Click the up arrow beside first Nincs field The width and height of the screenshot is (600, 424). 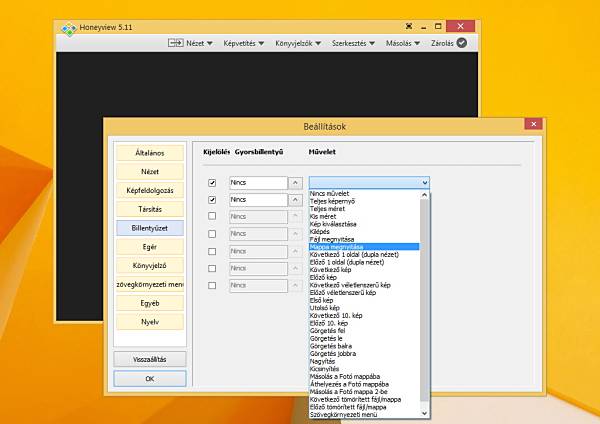[x=295, y=183]
